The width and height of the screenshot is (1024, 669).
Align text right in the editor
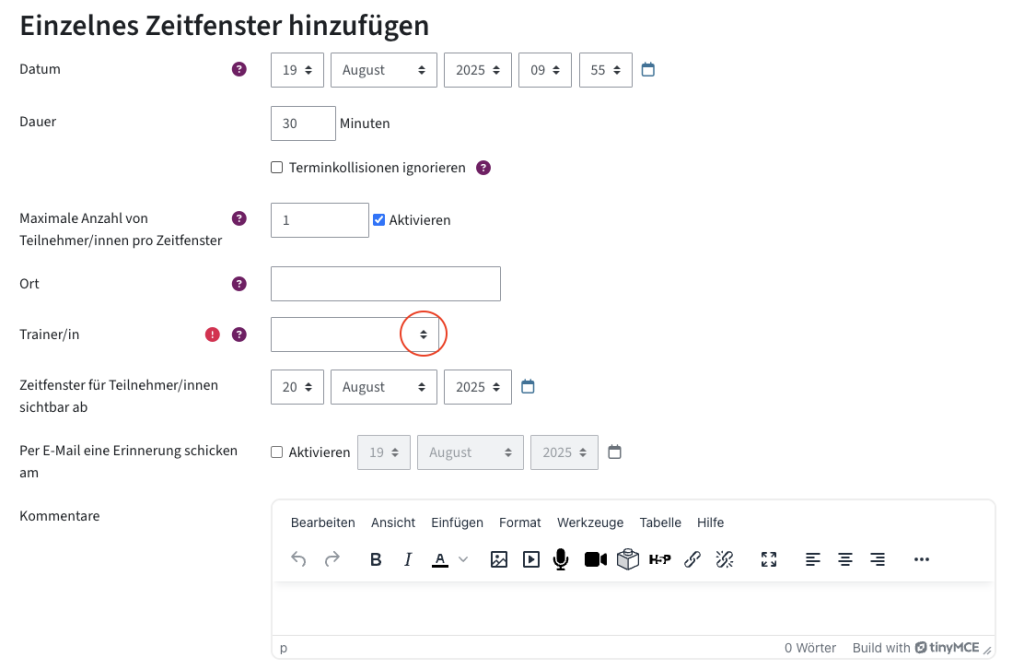878,559
